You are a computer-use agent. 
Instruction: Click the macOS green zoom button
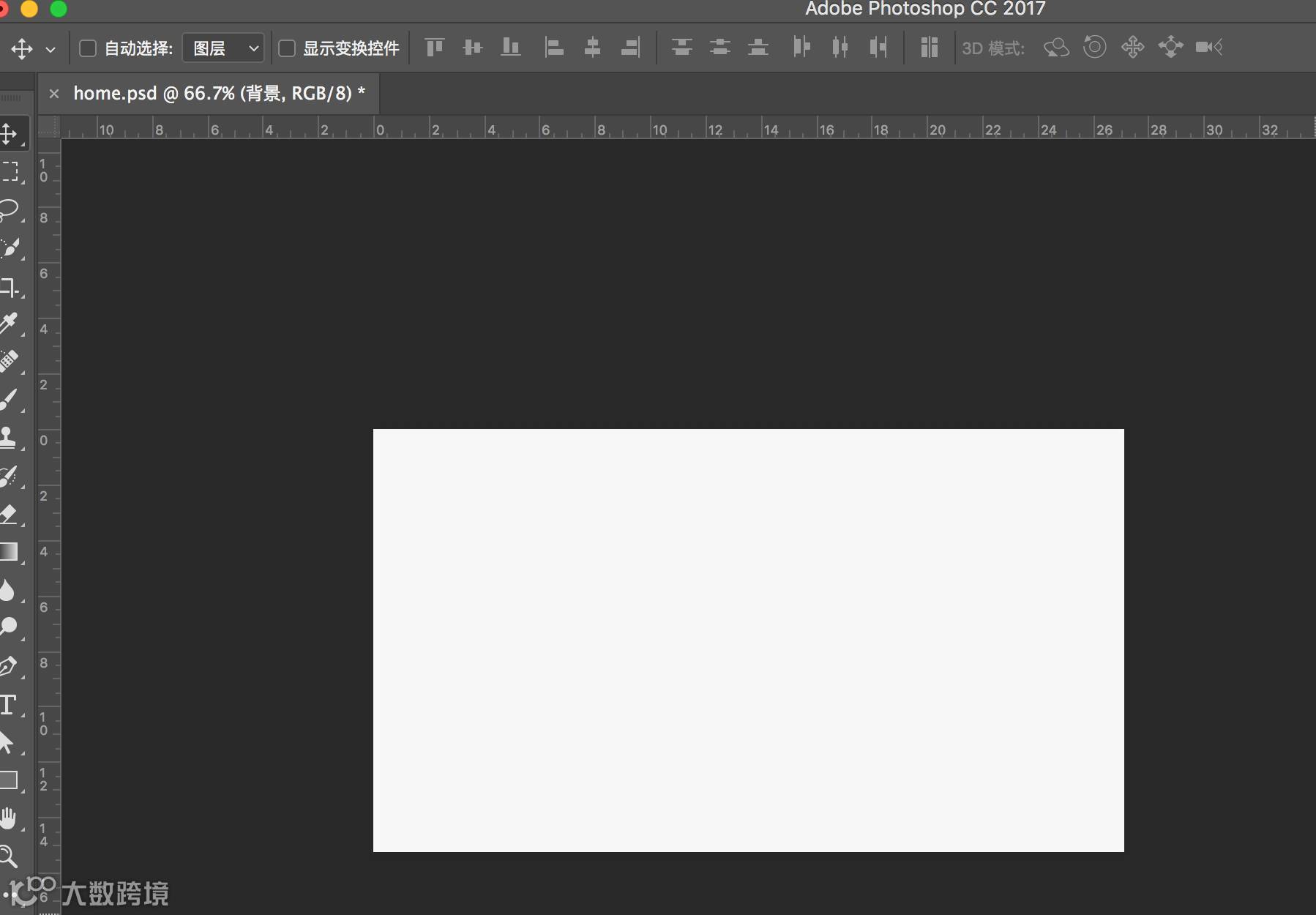click(x=59, y=8)
